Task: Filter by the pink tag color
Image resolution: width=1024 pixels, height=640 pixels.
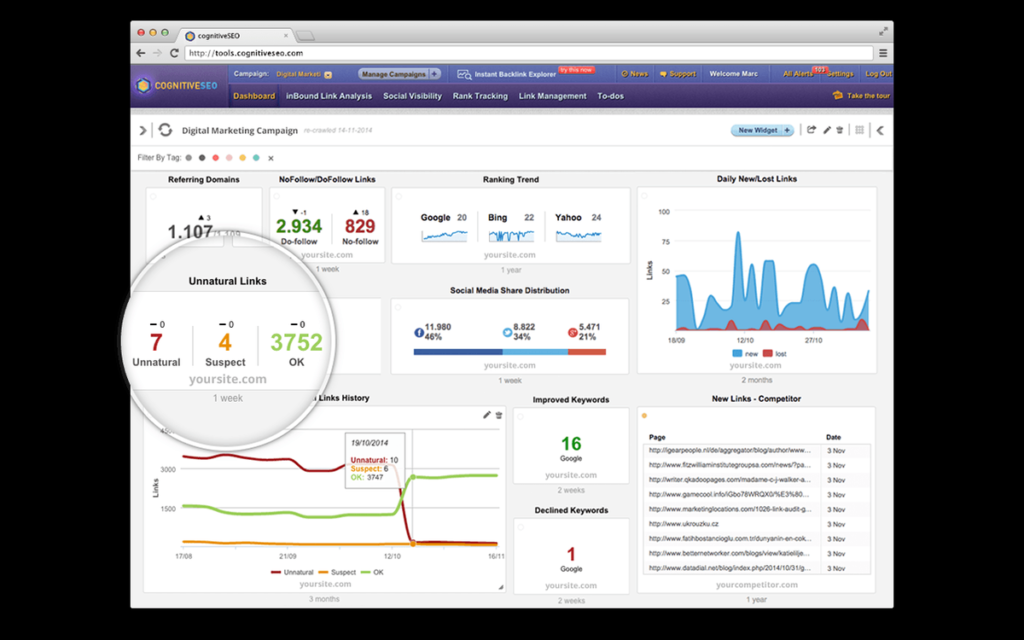Action: [x=229, y=158]
